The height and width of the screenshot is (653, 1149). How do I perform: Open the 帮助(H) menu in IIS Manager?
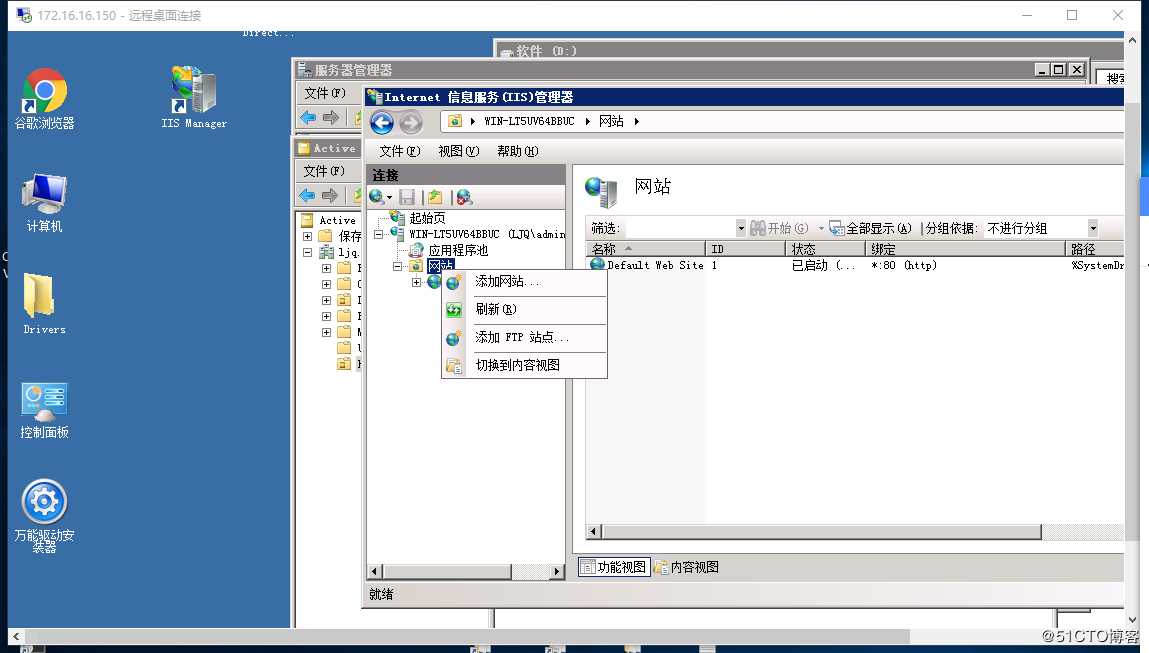(517, 151)
